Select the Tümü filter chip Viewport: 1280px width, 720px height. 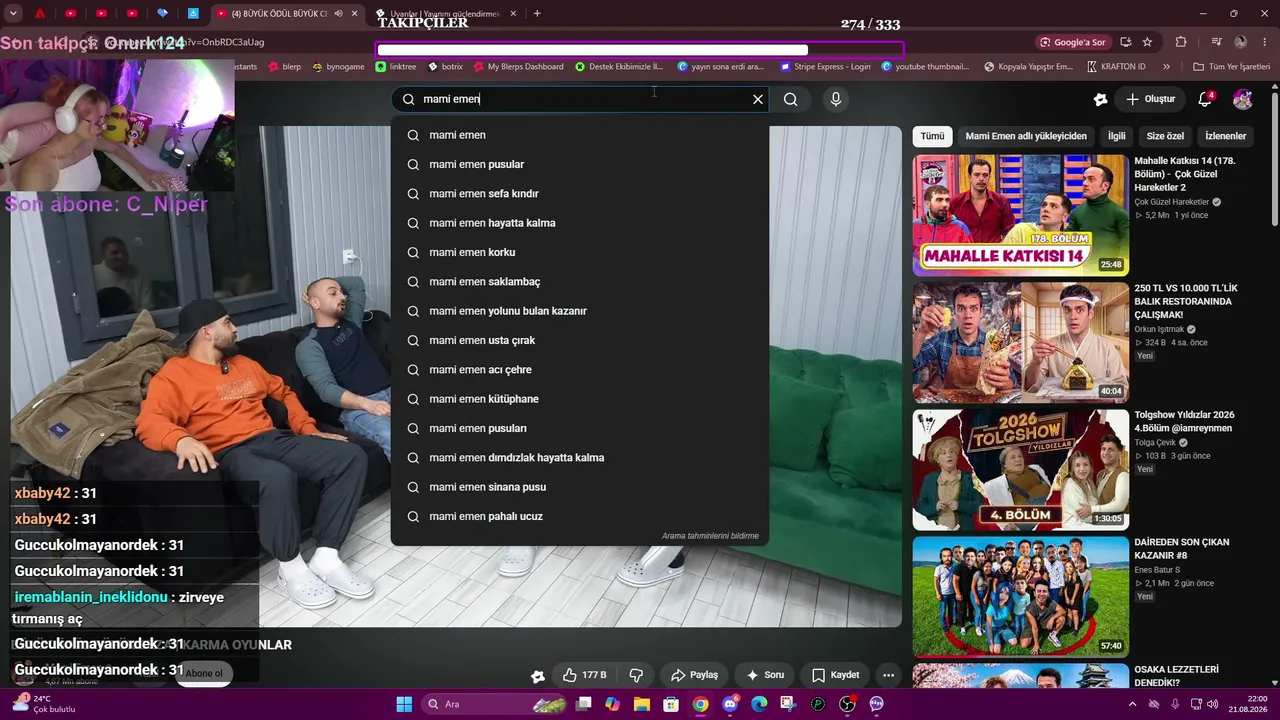tap(932, 136)
